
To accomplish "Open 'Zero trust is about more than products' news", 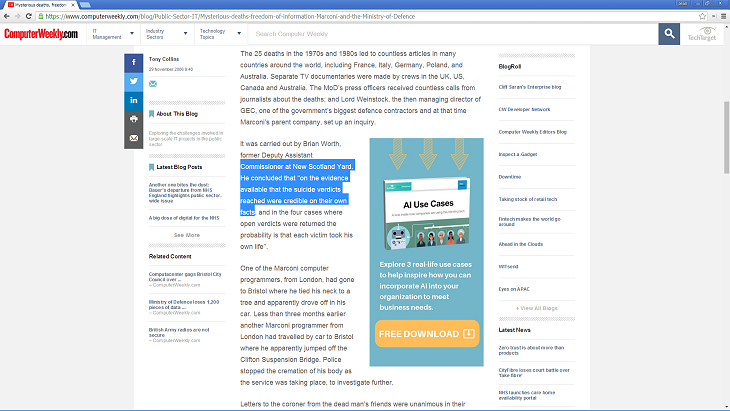I will point(531,350).
